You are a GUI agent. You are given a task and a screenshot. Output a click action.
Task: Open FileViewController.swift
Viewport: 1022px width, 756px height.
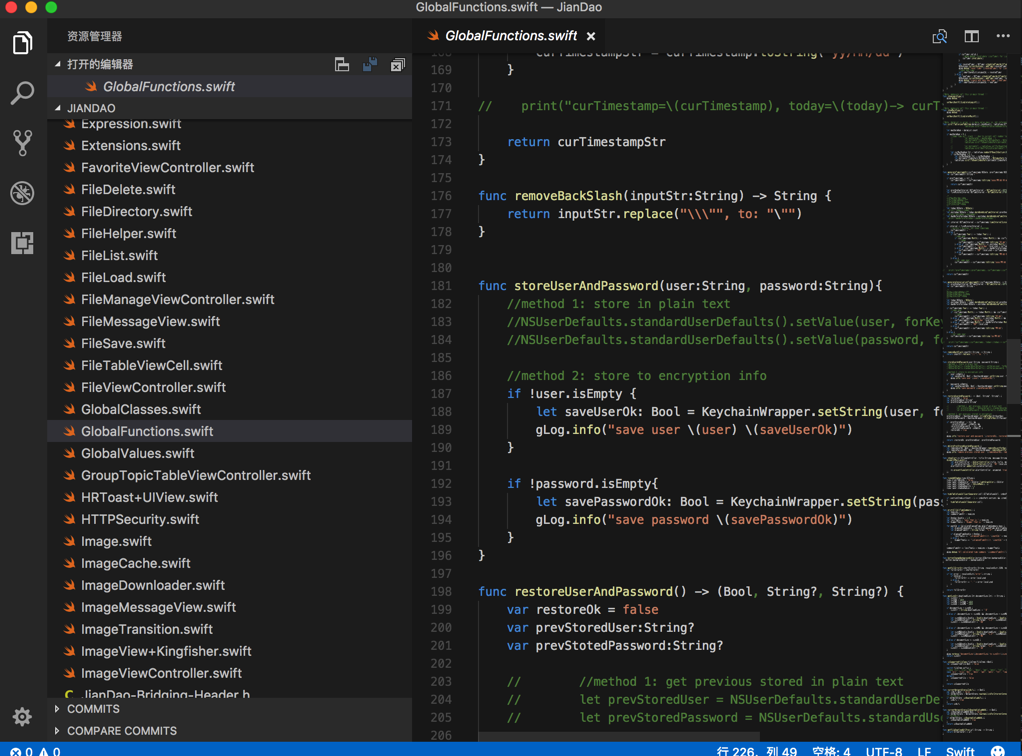coord(229,387)
